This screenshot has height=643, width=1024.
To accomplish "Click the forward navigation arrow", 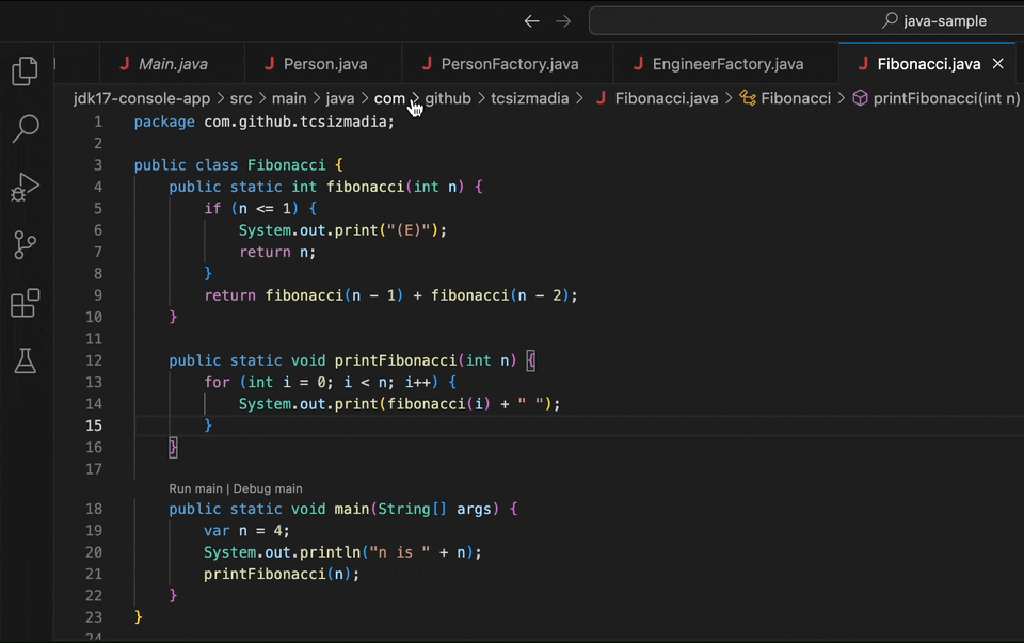I will click(563, 20).
